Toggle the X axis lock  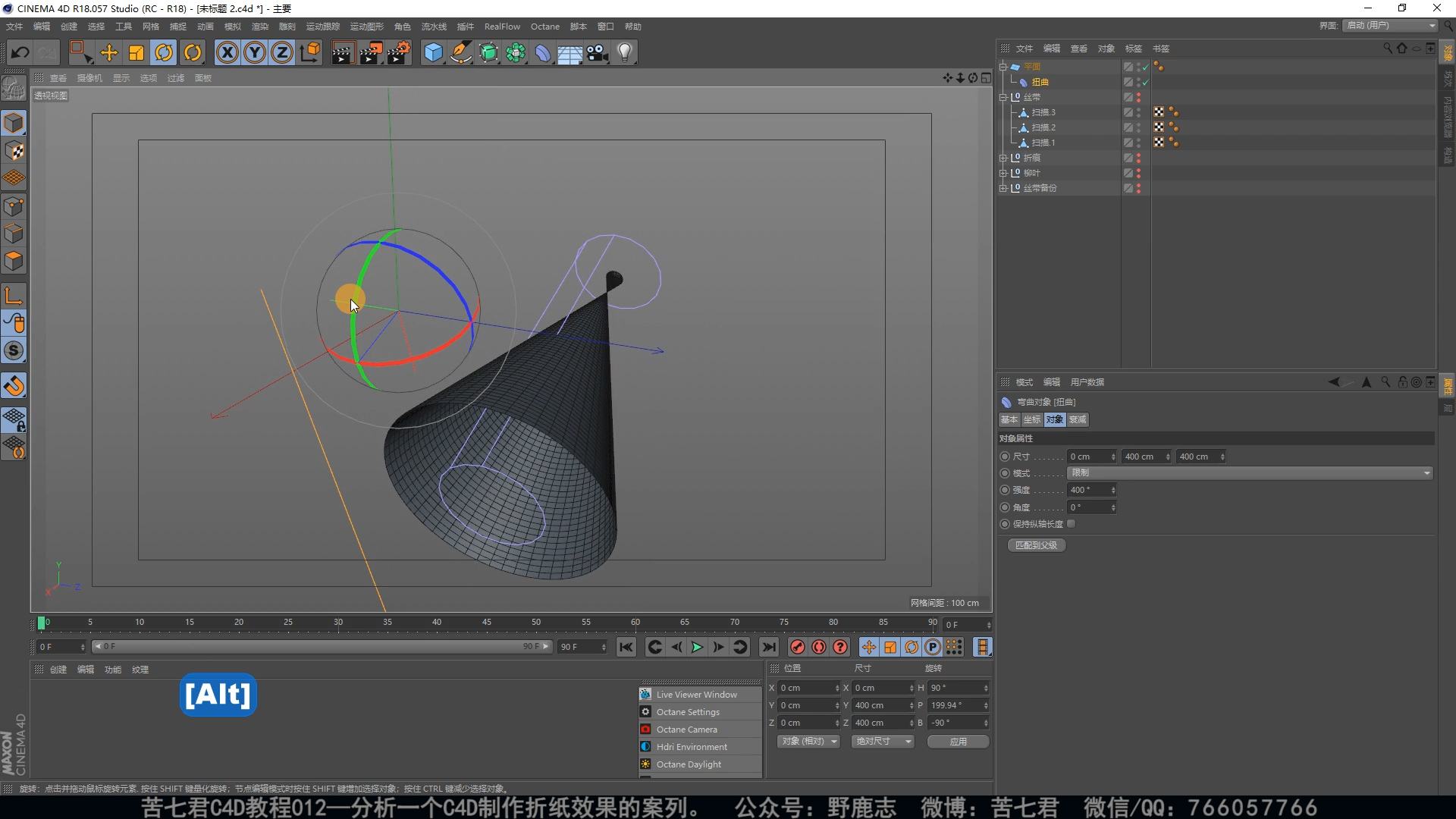coord(227,52)
